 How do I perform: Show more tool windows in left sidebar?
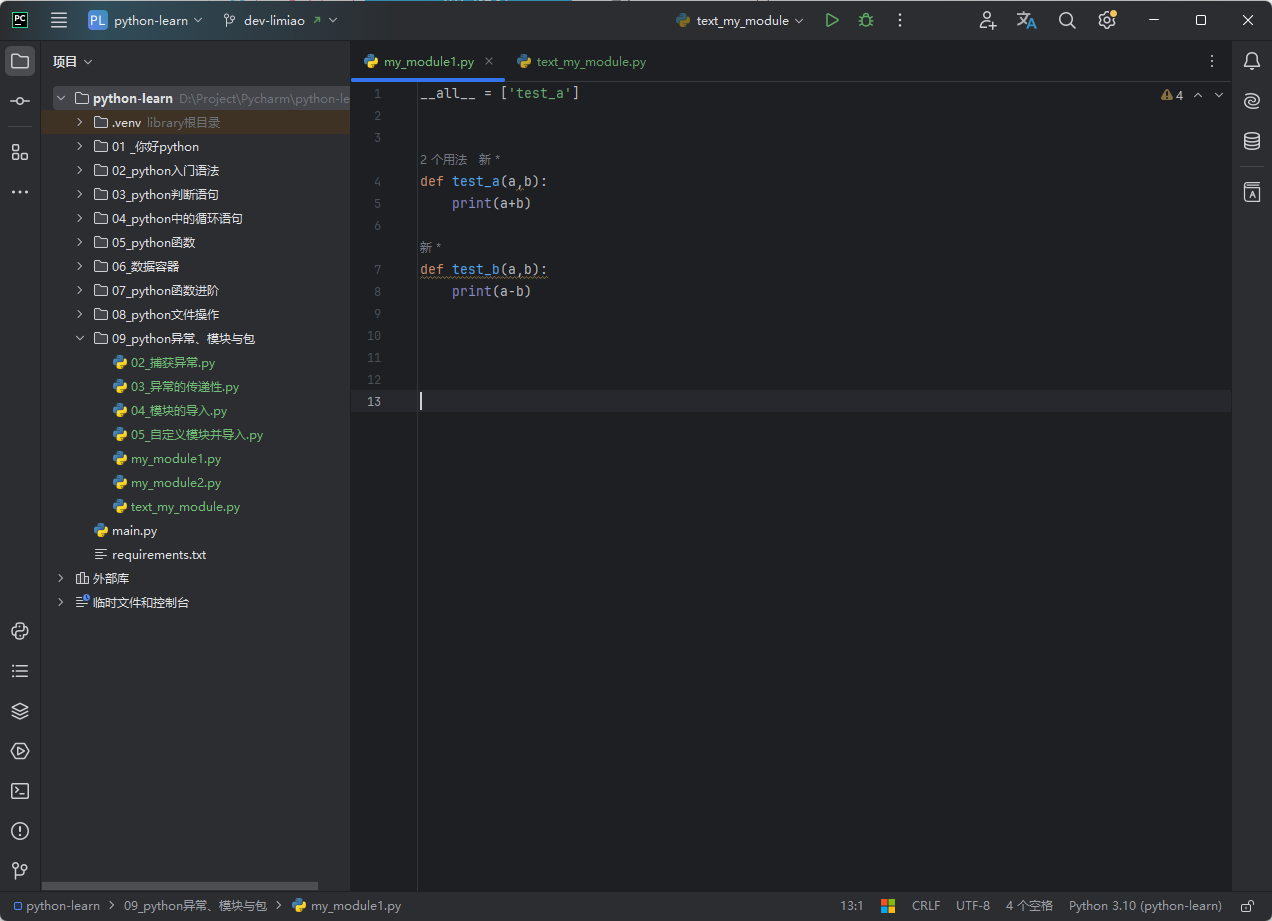20,191
